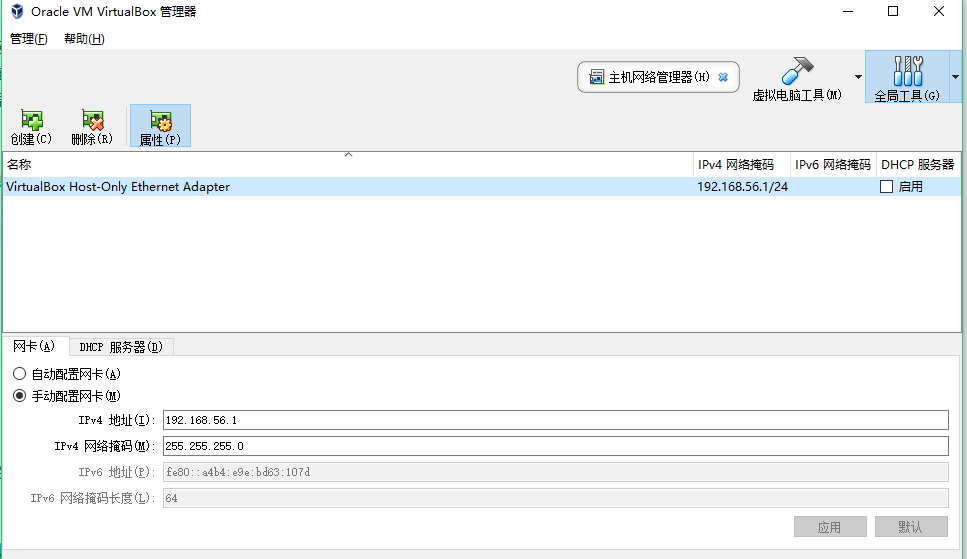Switch to the Adapter (网卡) tab

35,346
